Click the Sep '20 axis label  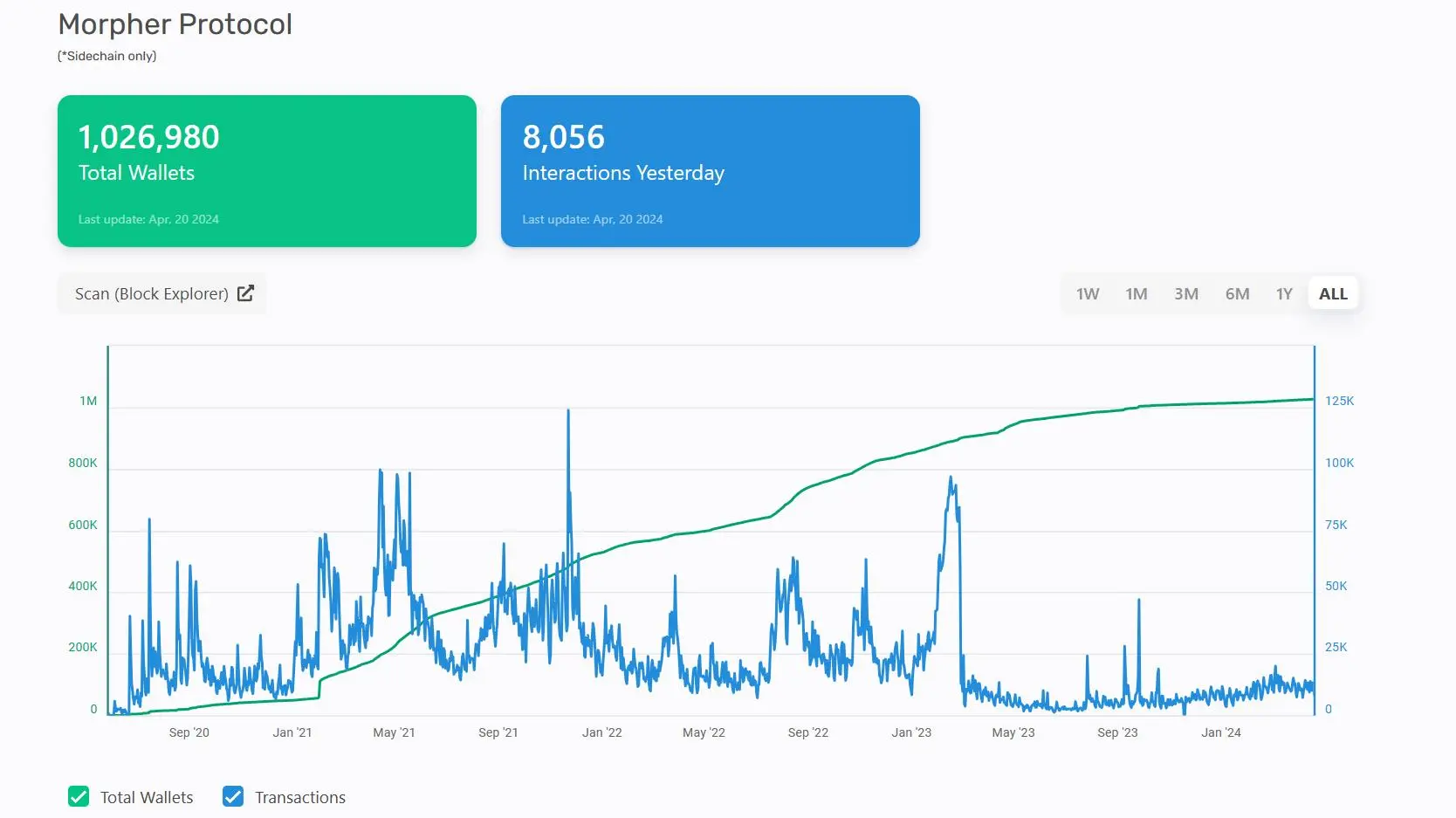click(x=189, y=732)
